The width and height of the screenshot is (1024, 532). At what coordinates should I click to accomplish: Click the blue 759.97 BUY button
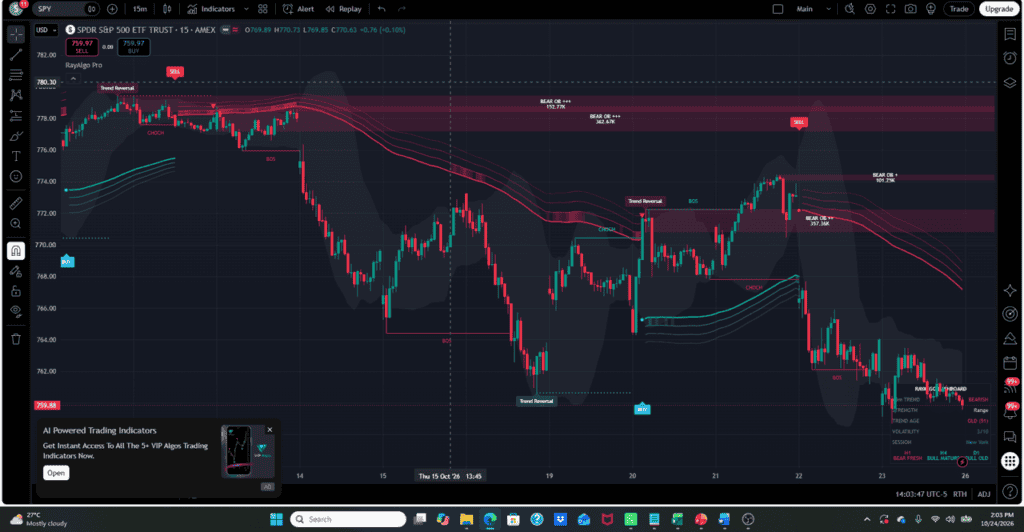(x=133, y=47)
